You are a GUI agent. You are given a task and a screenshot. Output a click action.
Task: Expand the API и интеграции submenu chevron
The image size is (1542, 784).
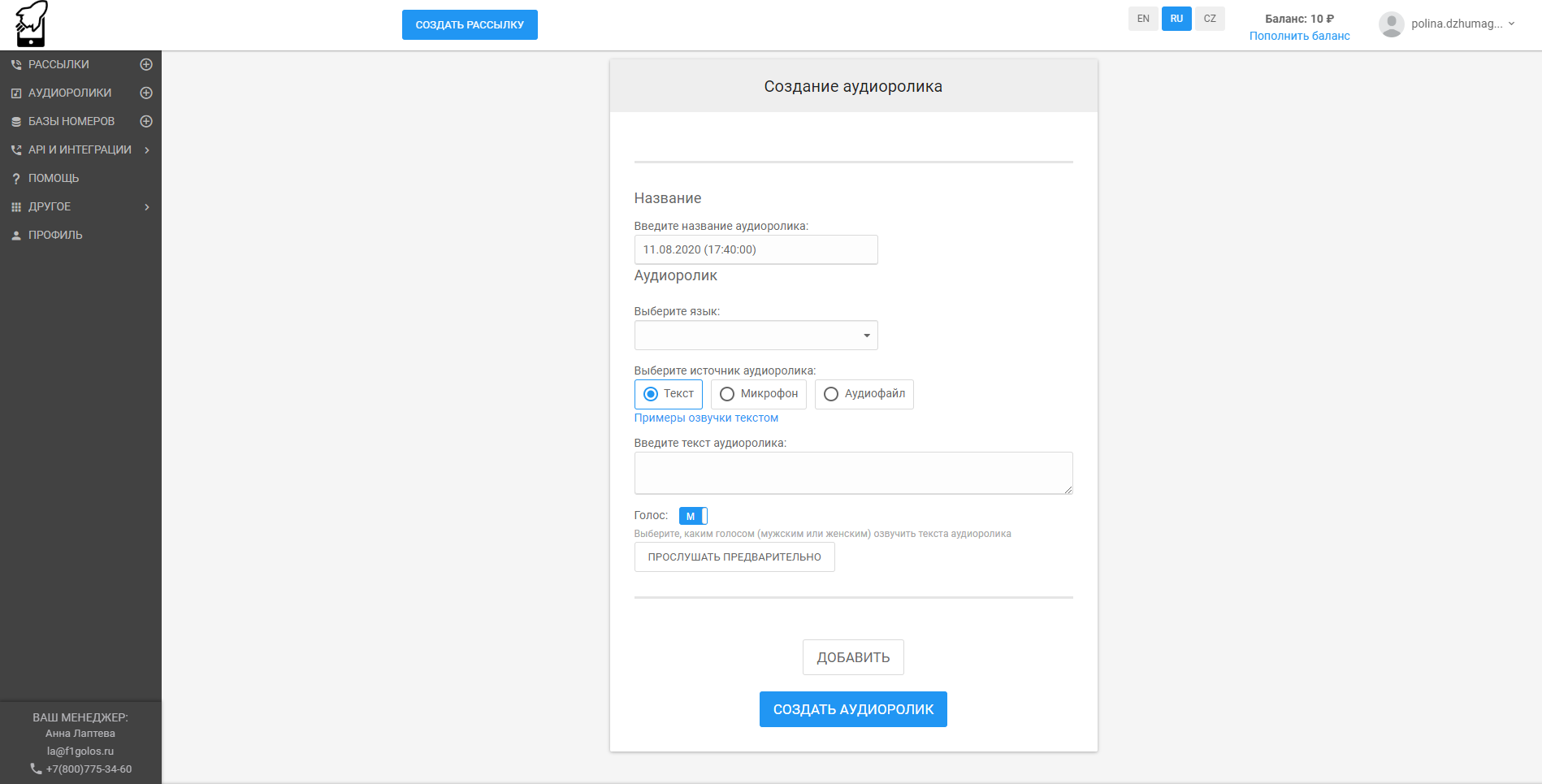147,150
